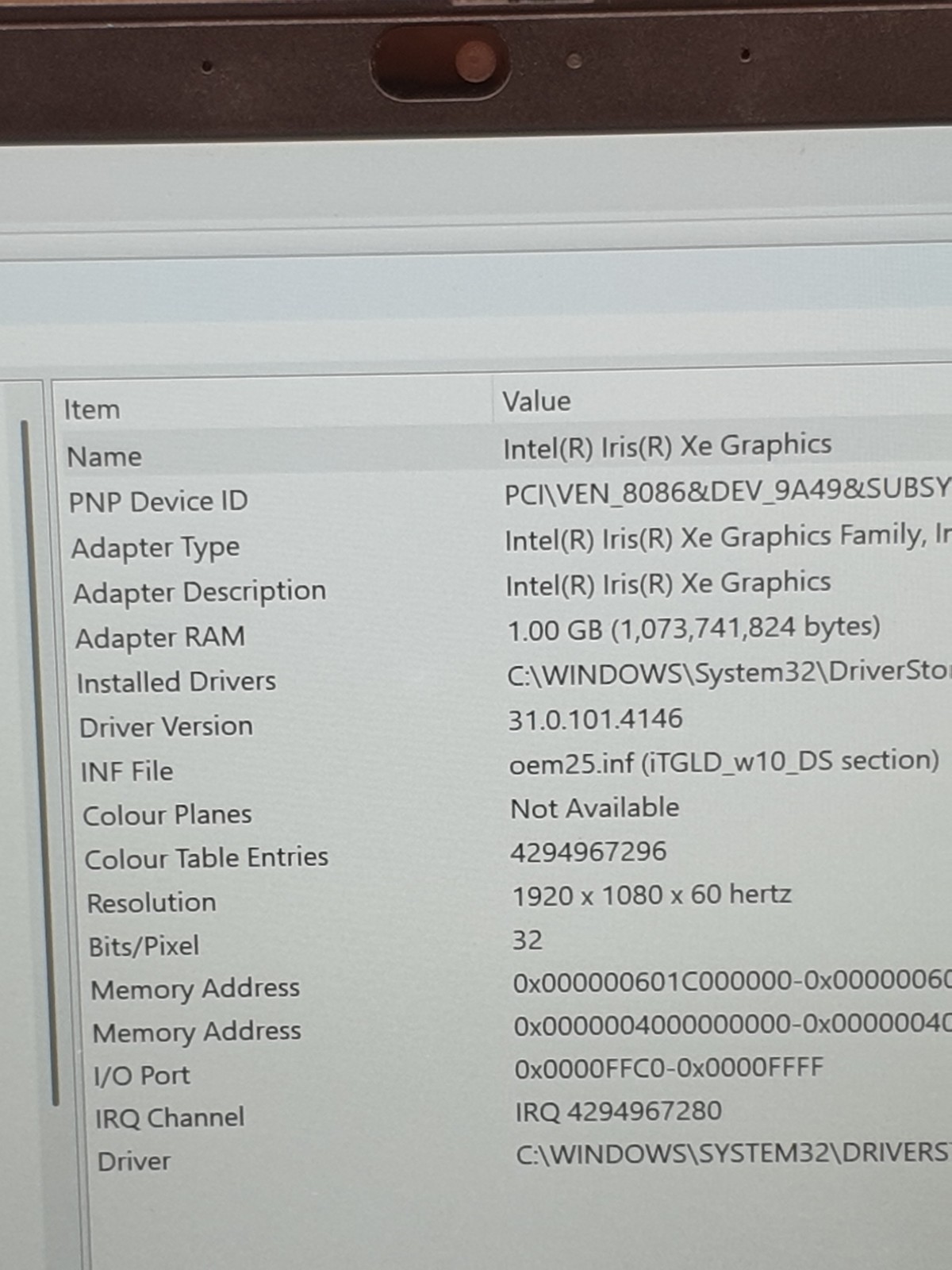Select the Adapter RAM label

pos(159,637)
